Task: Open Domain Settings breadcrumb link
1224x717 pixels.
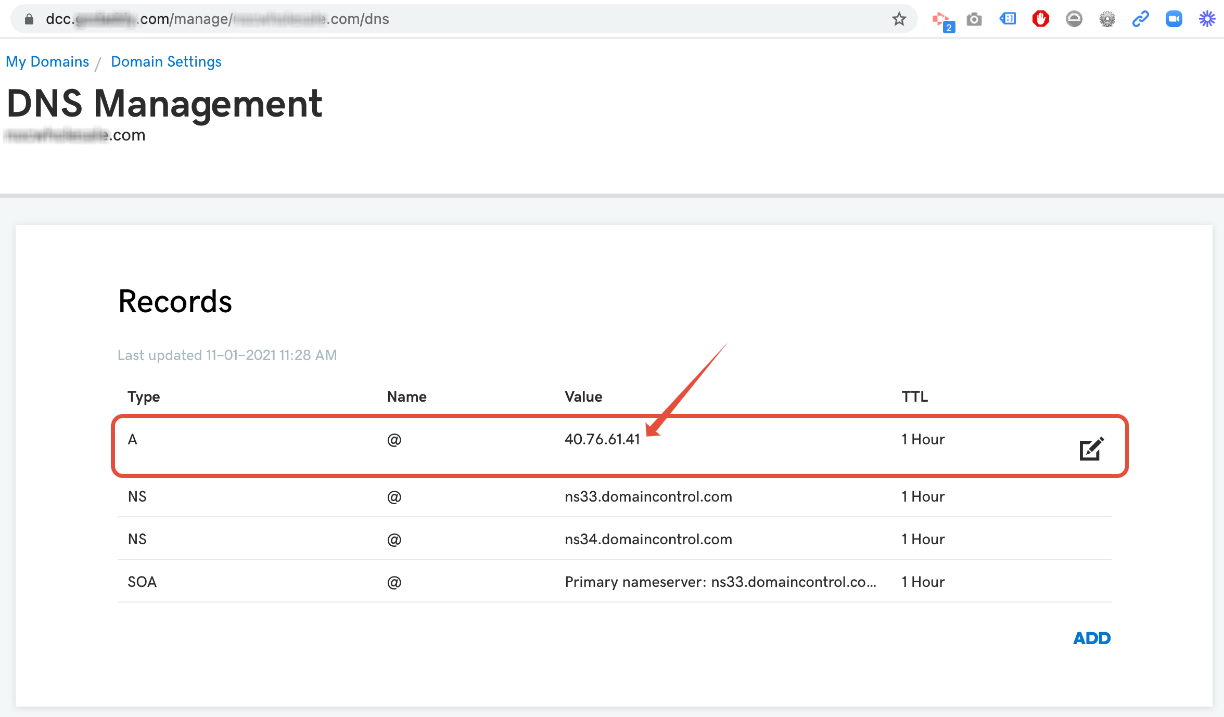Action: point(166,62)
